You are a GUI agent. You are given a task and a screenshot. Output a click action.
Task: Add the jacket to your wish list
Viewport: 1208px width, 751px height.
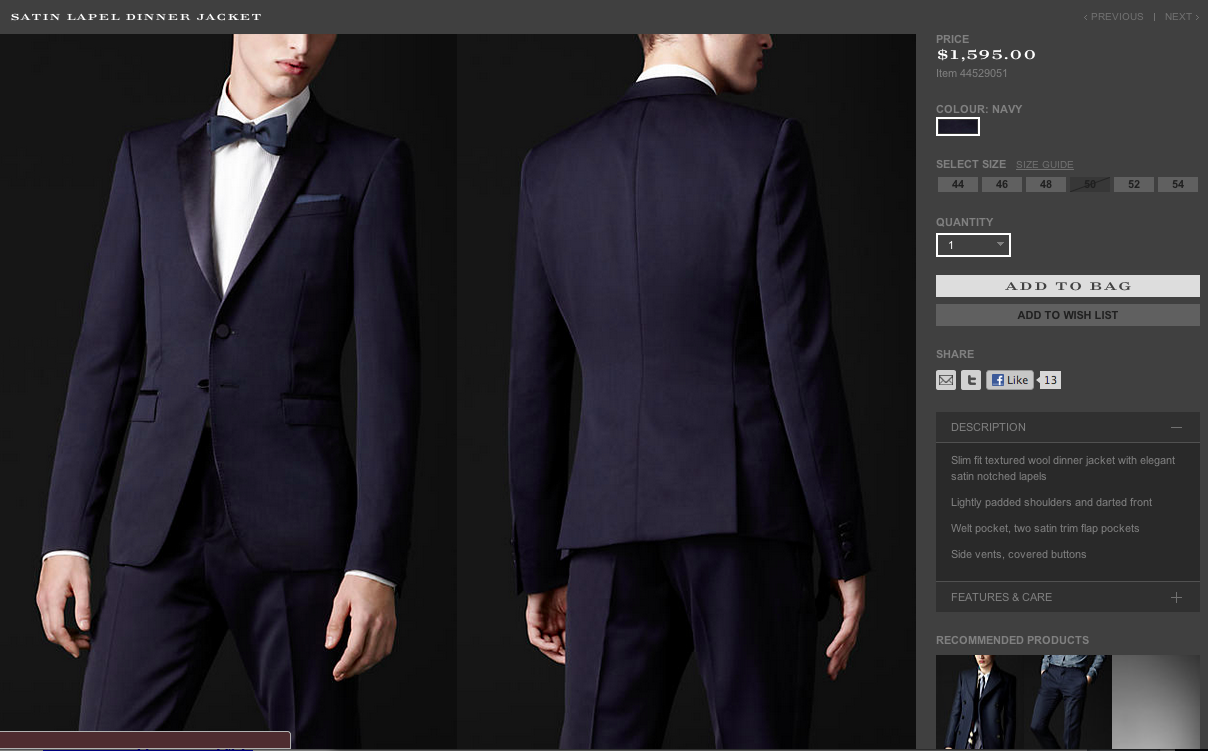pos(1067,314)
